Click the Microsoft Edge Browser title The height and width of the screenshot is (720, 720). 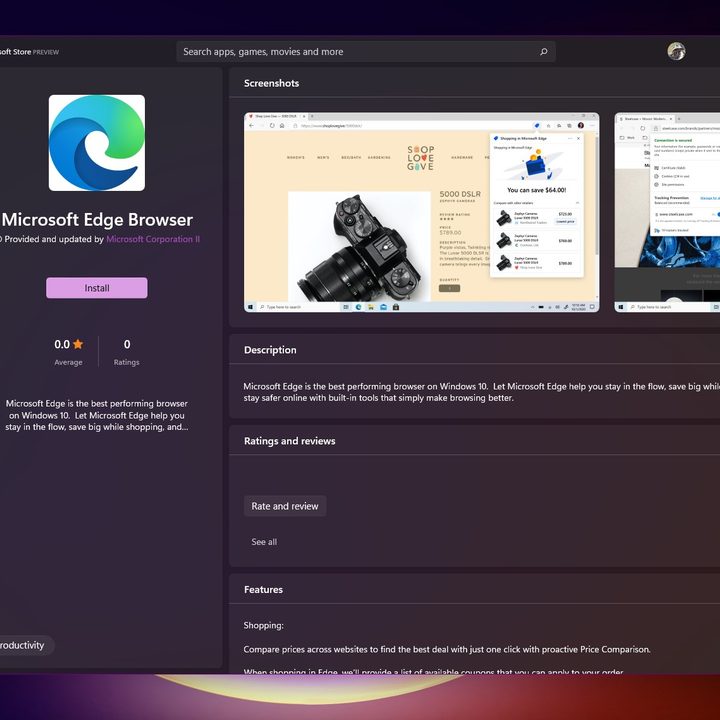click(x=97, y=219)
